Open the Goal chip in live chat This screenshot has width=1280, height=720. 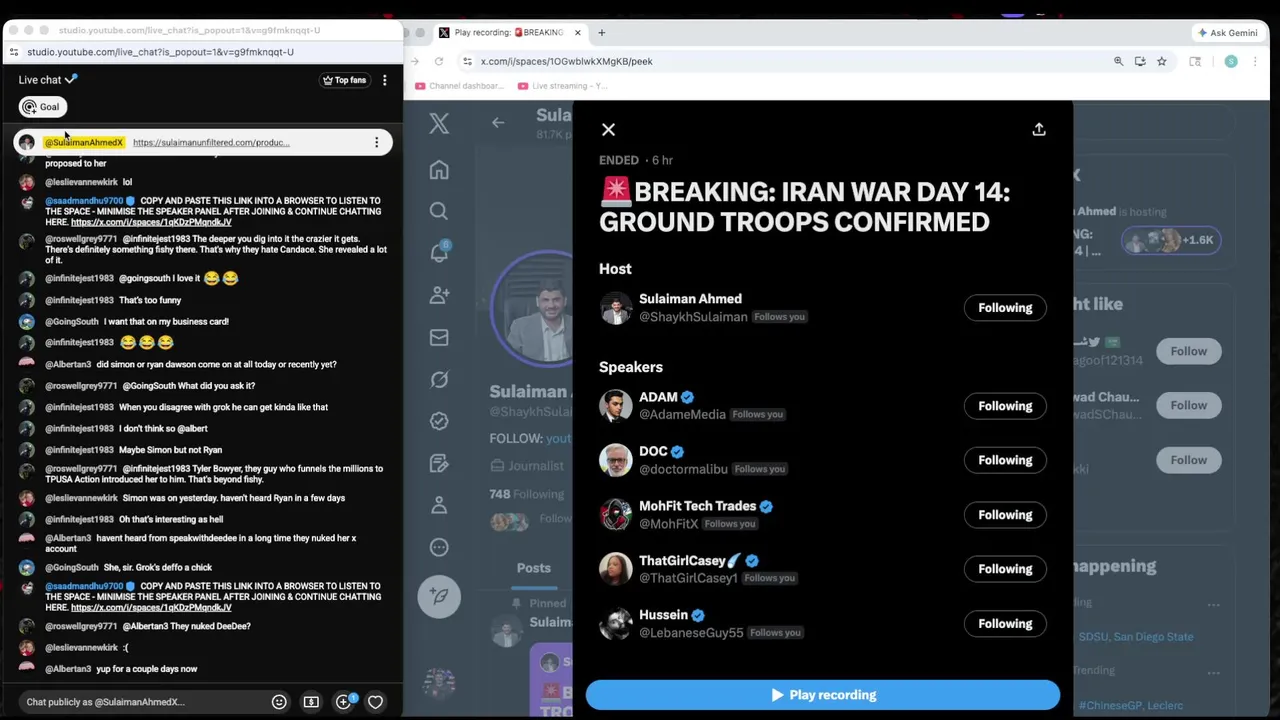point(42,107)
